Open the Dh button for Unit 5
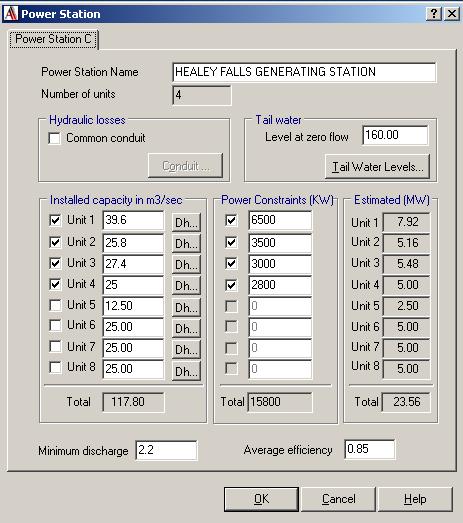 tap(186, 307)
